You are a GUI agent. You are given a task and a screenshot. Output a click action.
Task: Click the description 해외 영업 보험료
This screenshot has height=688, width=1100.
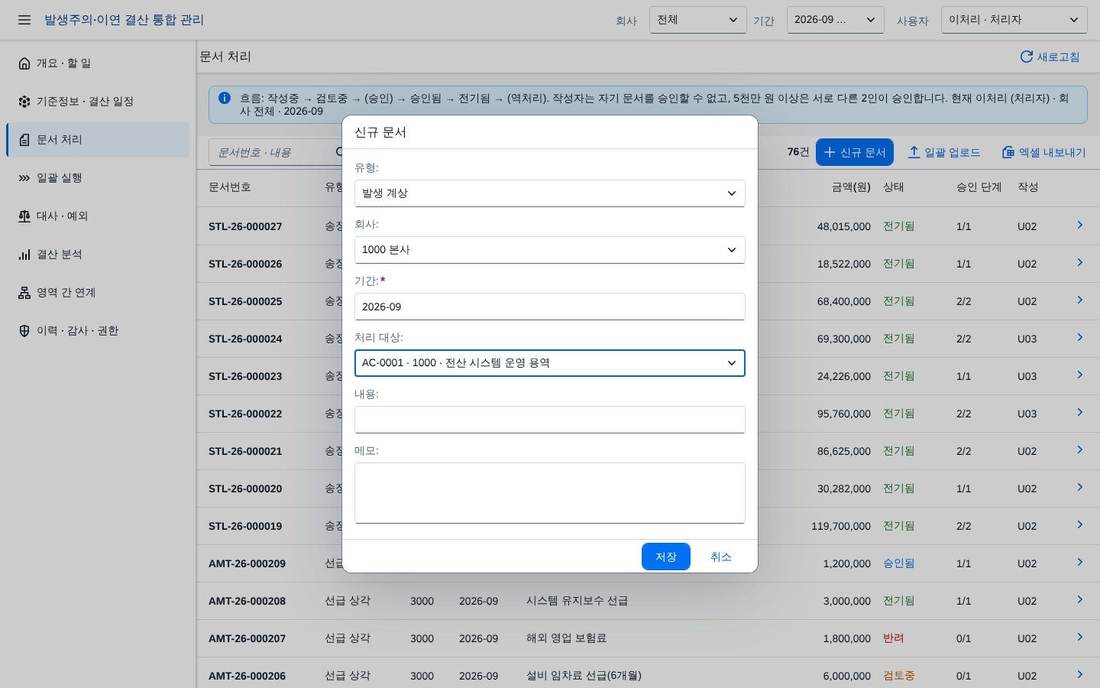pos(566,638)
